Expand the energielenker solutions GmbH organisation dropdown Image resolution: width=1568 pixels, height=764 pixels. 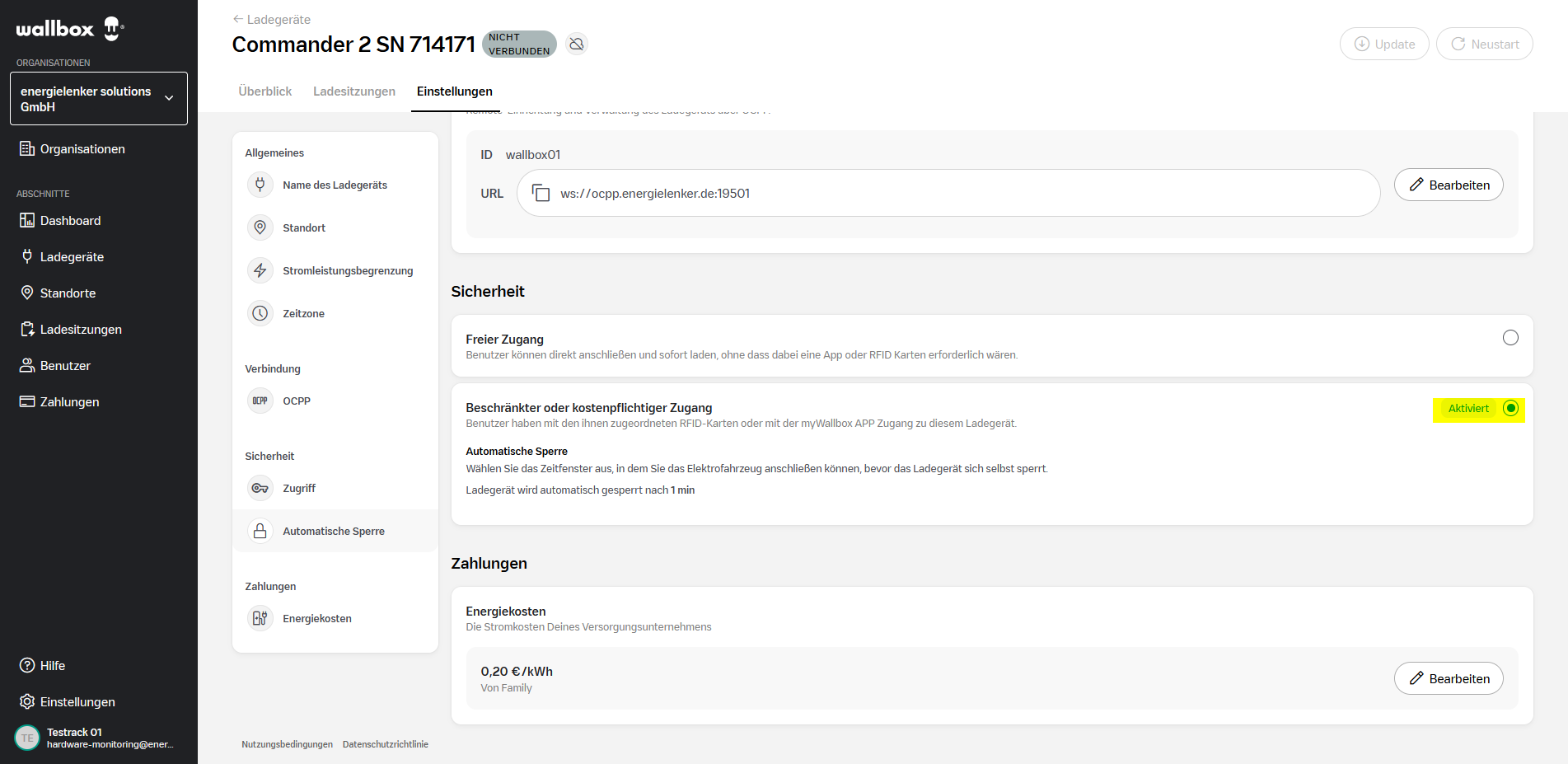point(99,99)
